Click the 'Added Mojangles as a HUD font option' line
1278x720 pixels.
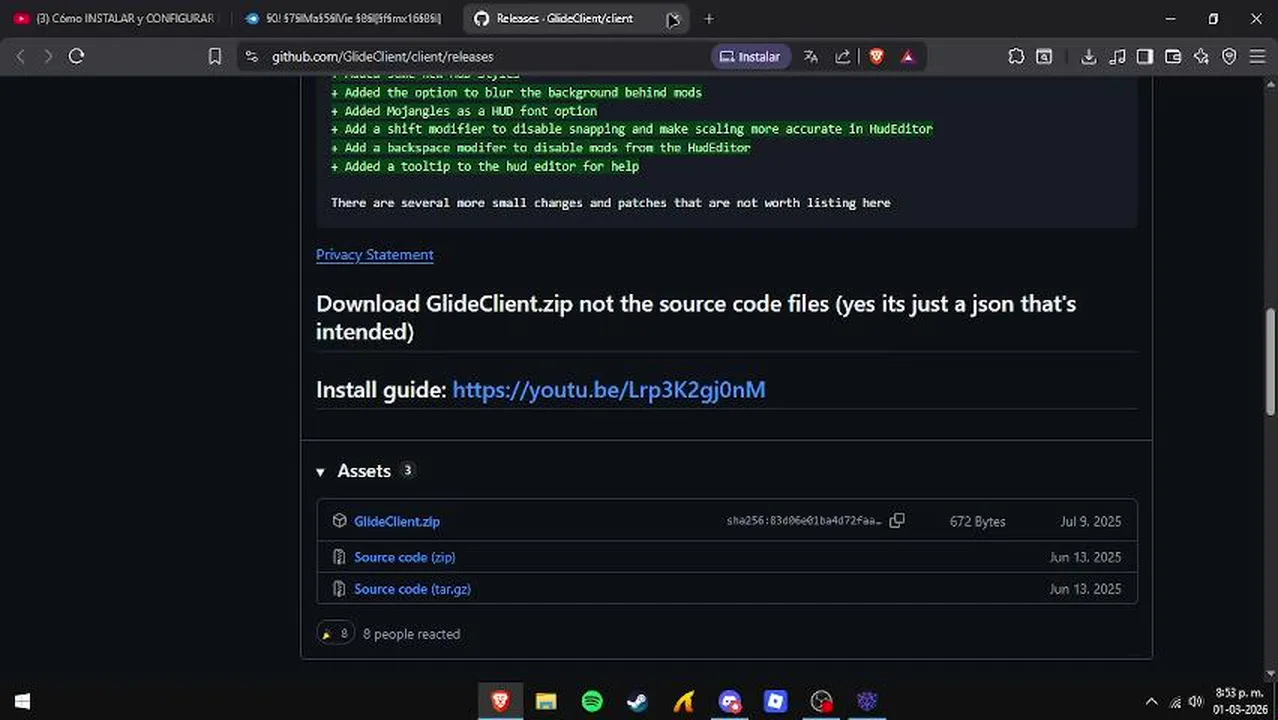click(464, 111)
